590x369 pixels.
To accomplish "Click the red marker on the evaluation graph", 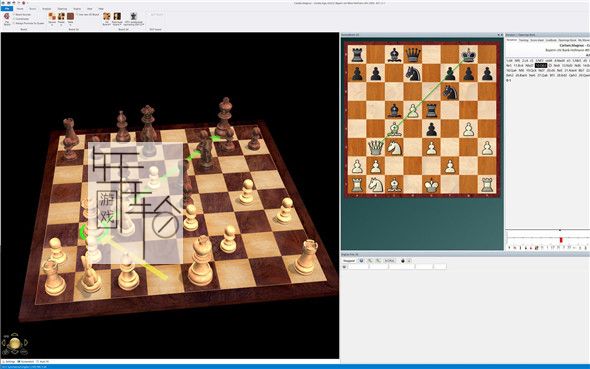I will pyautogui.click(x=561, y=240).
